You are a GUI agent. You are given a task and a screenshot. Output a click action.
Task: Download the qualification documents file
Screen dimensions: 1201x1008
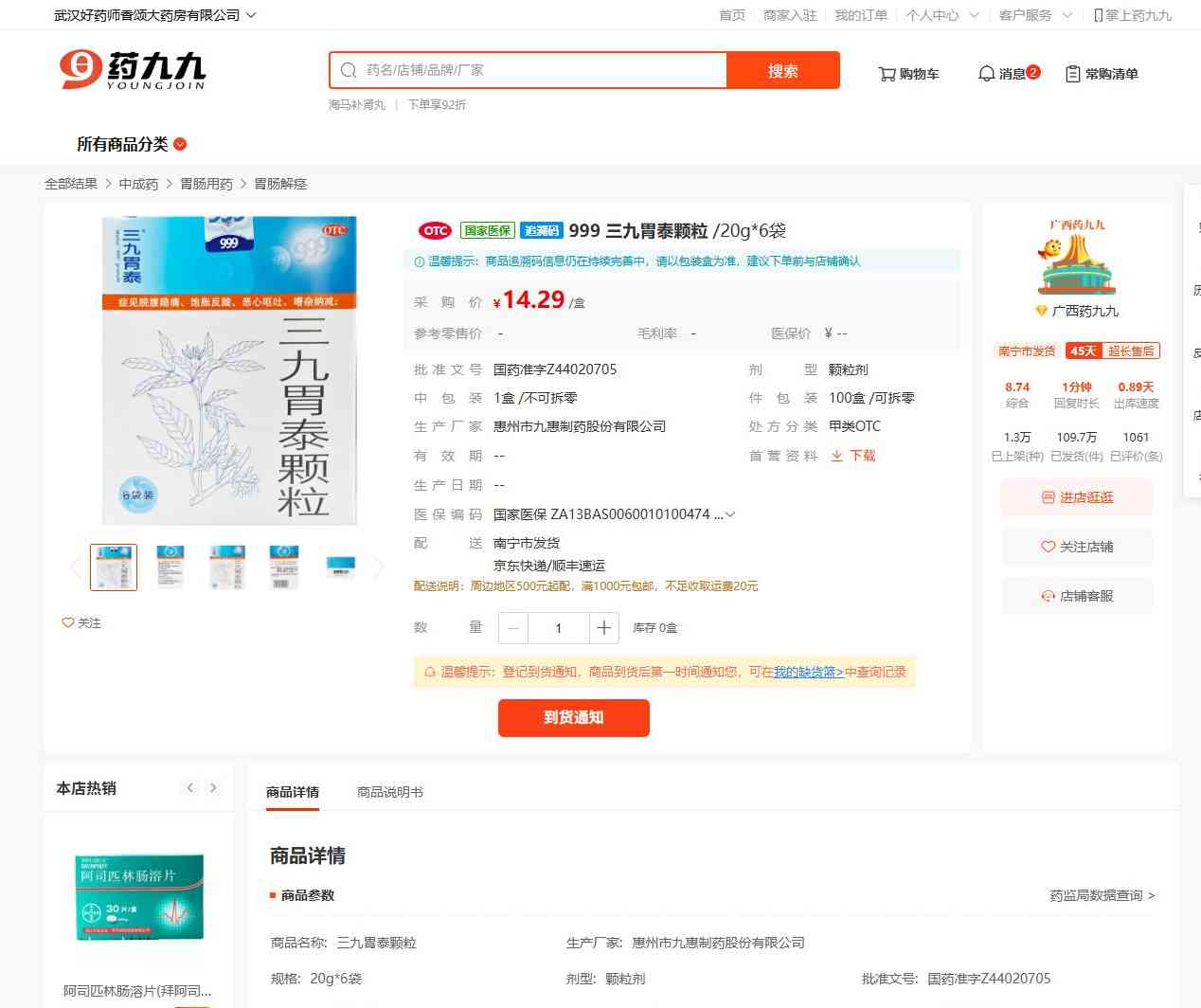(853, 456)
